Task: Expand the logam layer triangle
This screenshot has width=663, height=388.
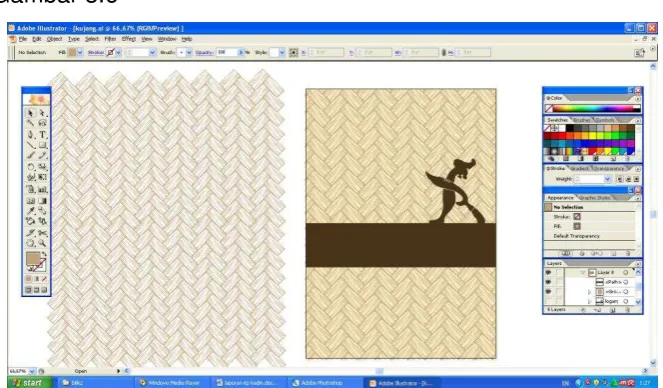Action: (589, 301)
